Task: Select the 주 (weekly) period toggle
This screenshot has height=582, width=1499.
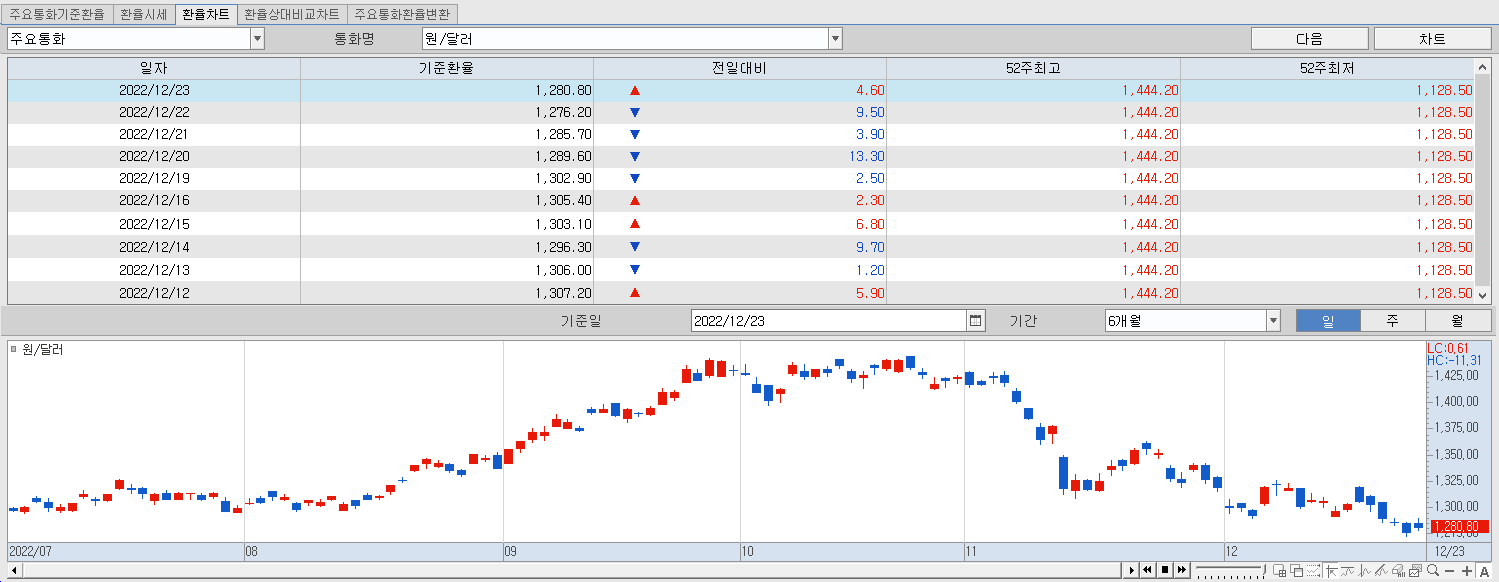Action: (x=1392, y=321)
